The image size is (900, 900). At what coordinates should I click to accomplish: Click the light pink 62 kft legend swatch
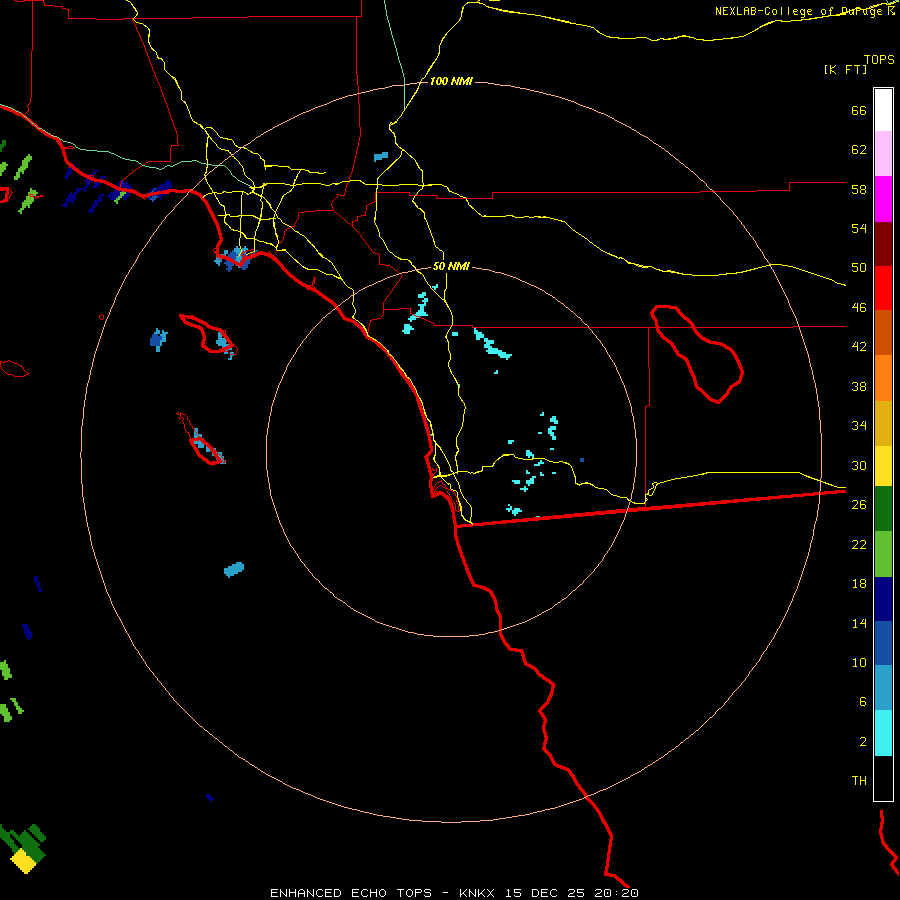pos(883,153)
